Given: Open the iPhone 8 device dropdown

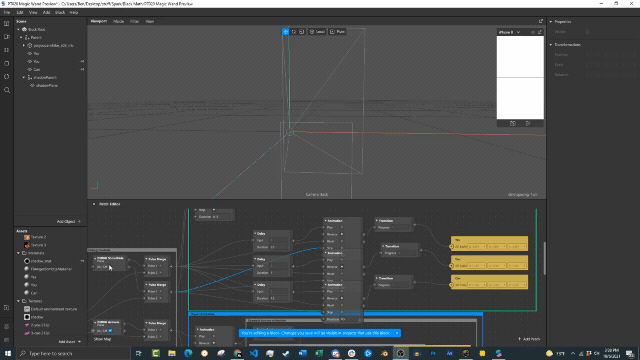Looking at the screenshot, I should coord(509,32).
